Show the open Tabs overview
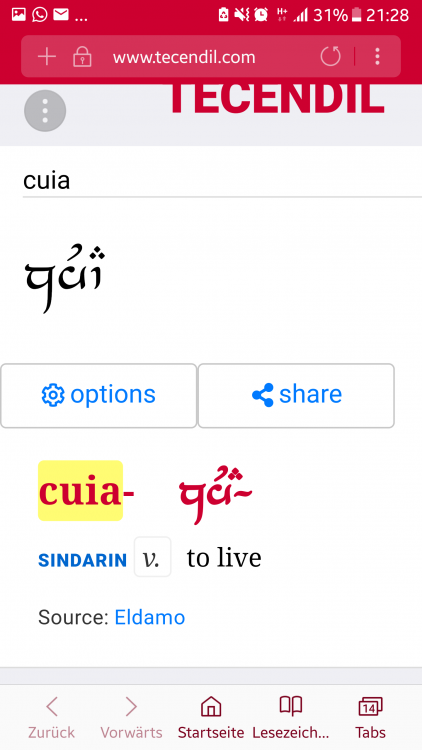Screen dimensions: 422x750 (x=370, y=717)
